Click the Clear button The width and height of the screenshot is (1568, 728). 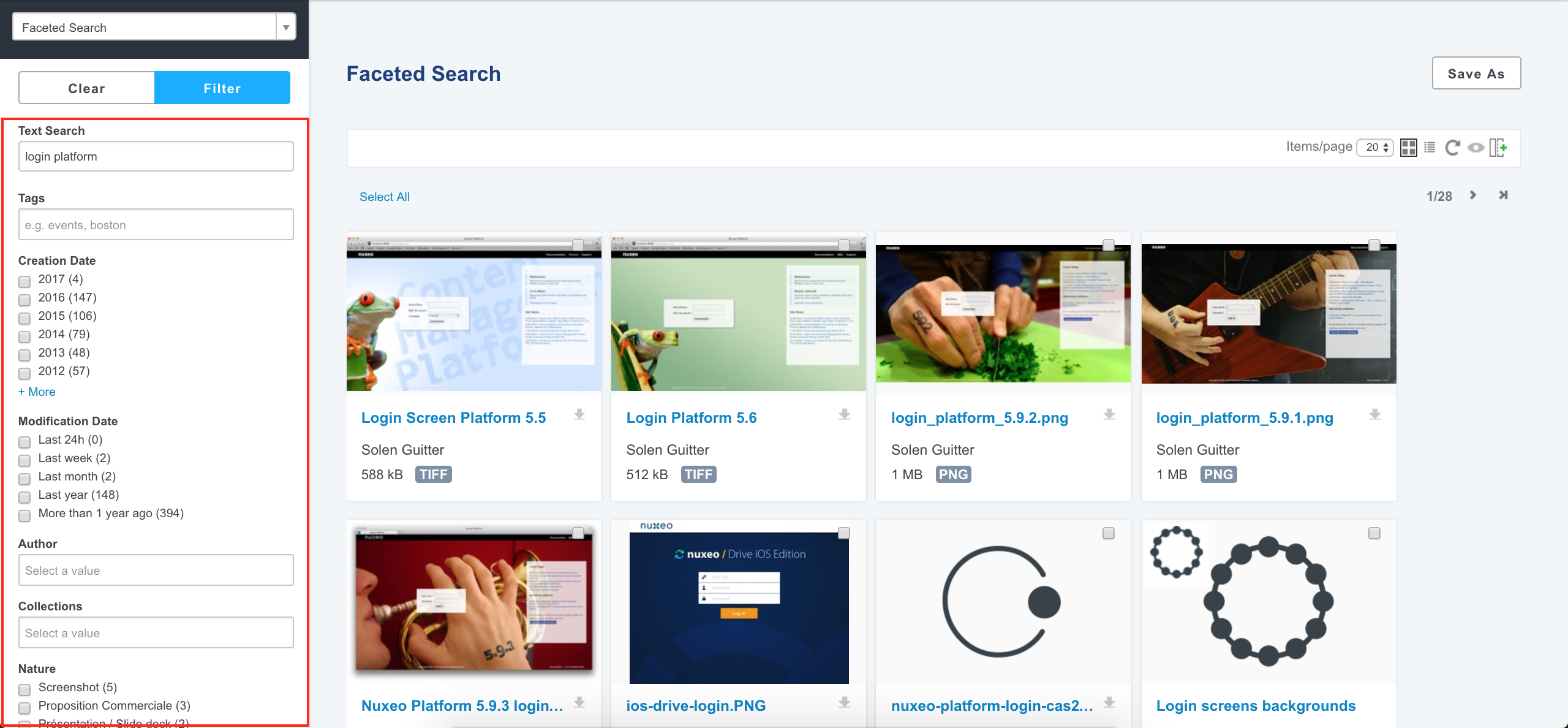coord(86,88)
